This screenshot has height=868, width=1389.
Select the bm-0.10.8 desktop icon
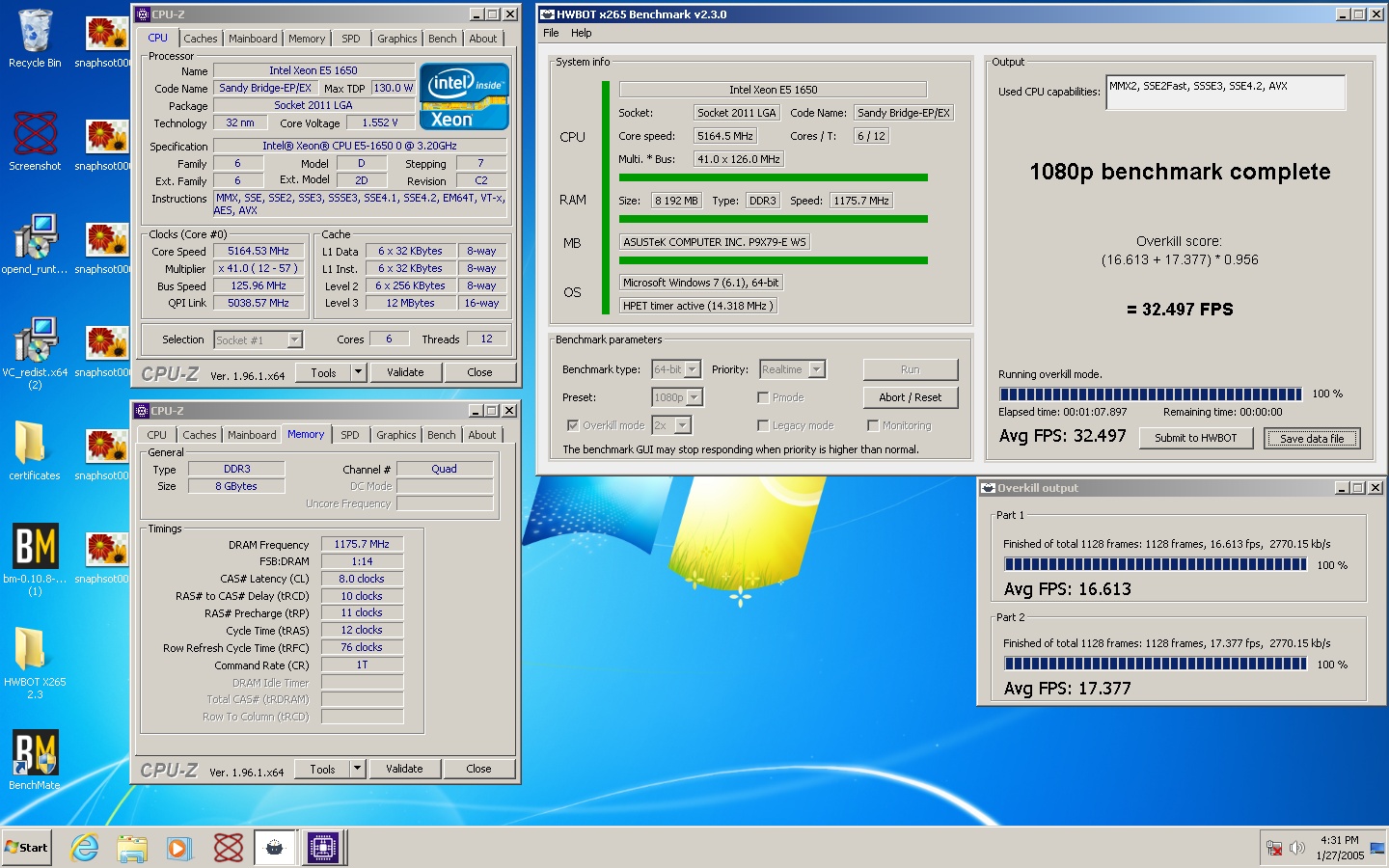click(x=35, y=559)
